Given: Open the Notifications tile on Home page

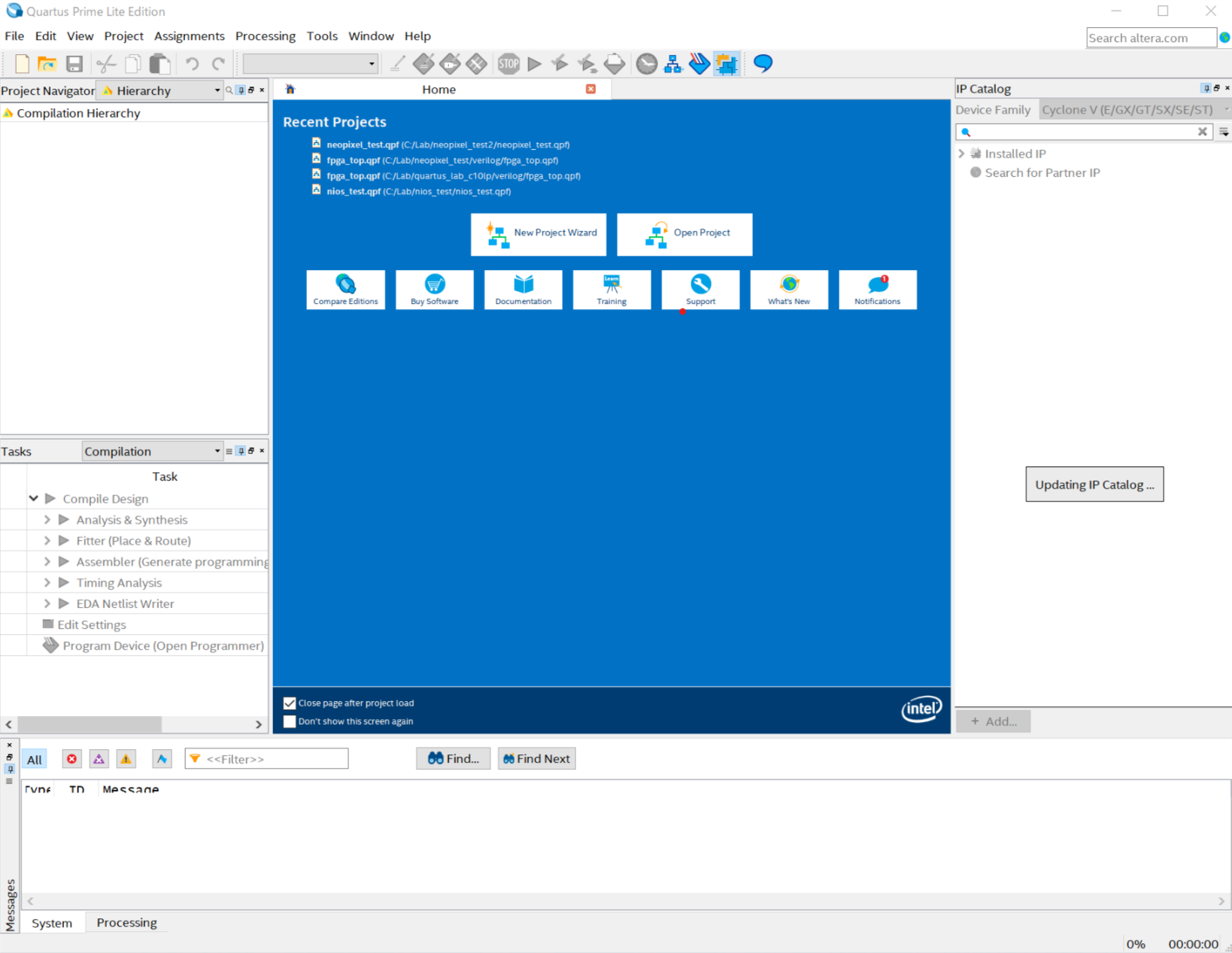Looking at the screenshot, I should tap(877, 290).
